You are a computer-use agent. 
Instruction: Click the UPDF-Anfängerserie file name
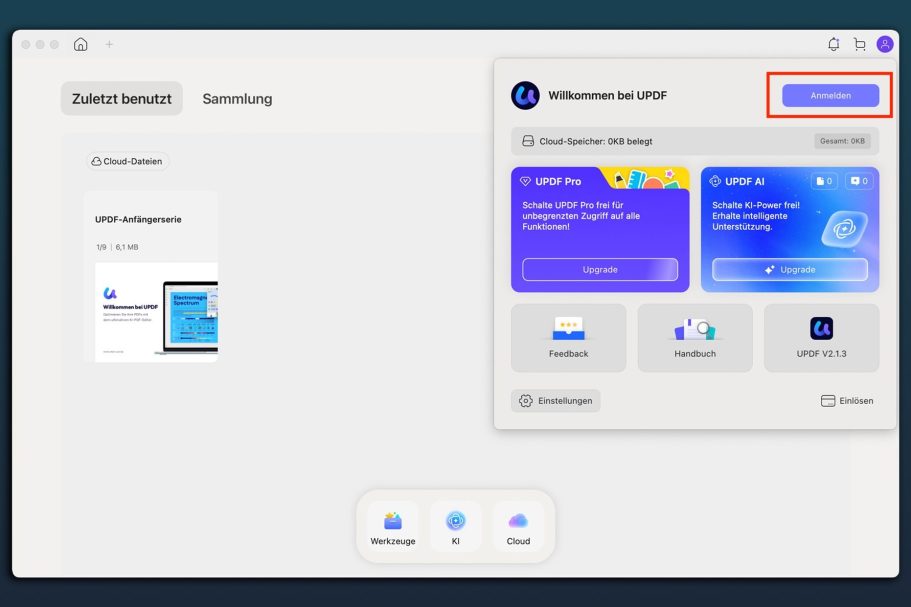point(138,220)
